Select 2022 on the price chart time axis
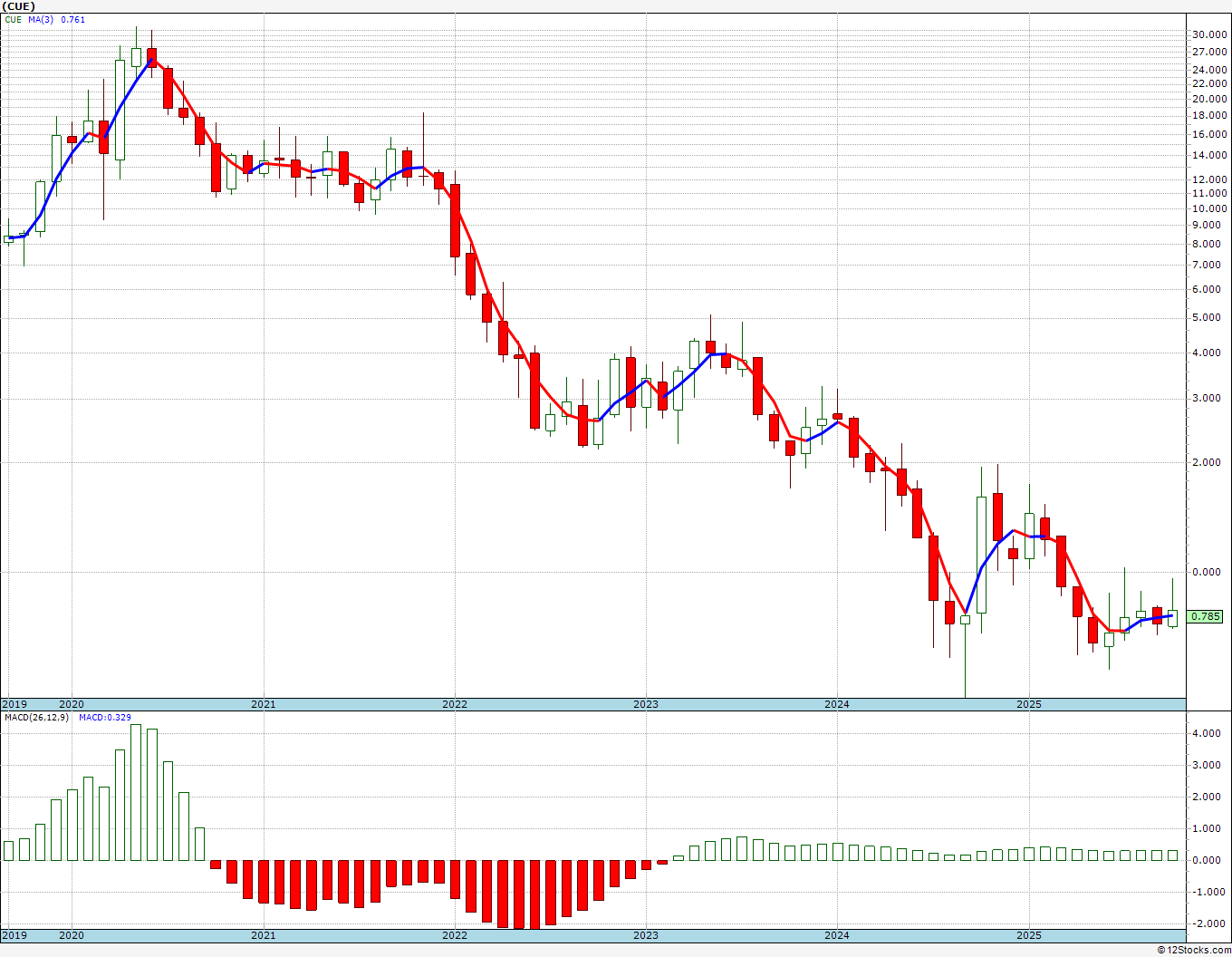 (x=454, y=704)
